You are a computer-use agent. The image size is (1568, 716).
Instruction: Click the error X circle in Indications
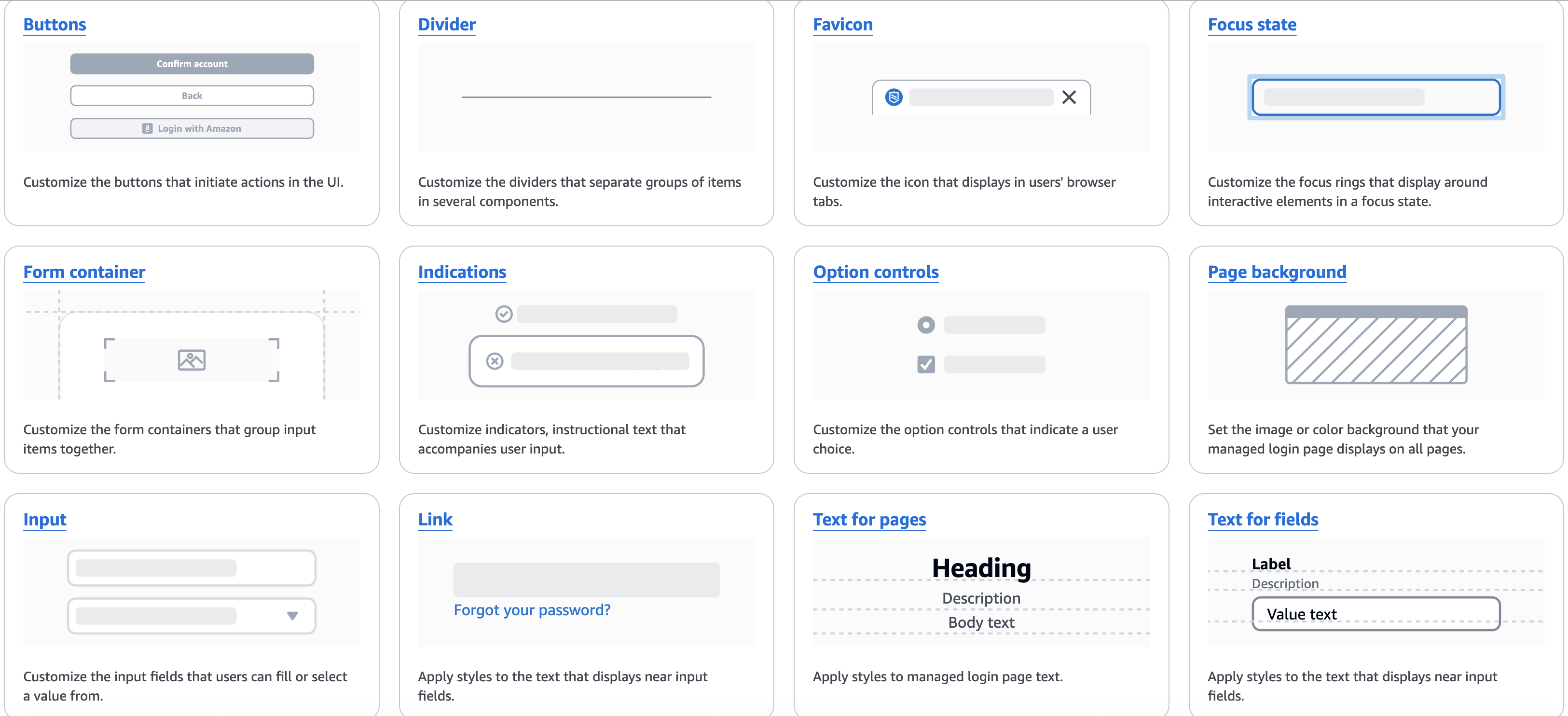click(495, 361)
